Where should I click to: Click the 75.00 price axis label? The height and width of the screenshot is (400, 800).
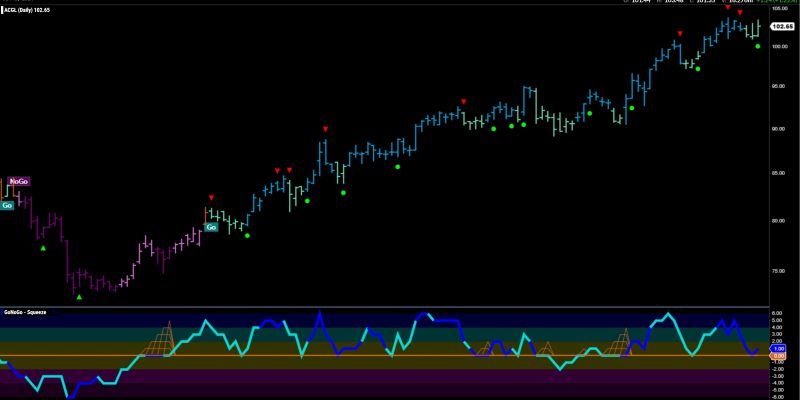tap(778, 271)
